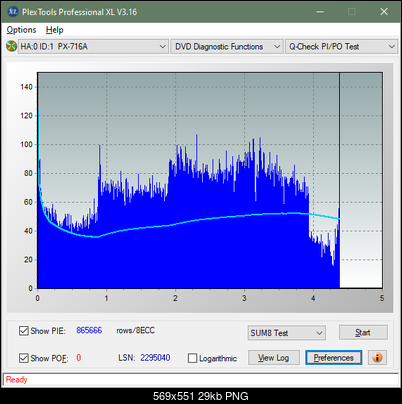Click the POF count value 0
The image size is (402, 404).
(x=79, y=358)
